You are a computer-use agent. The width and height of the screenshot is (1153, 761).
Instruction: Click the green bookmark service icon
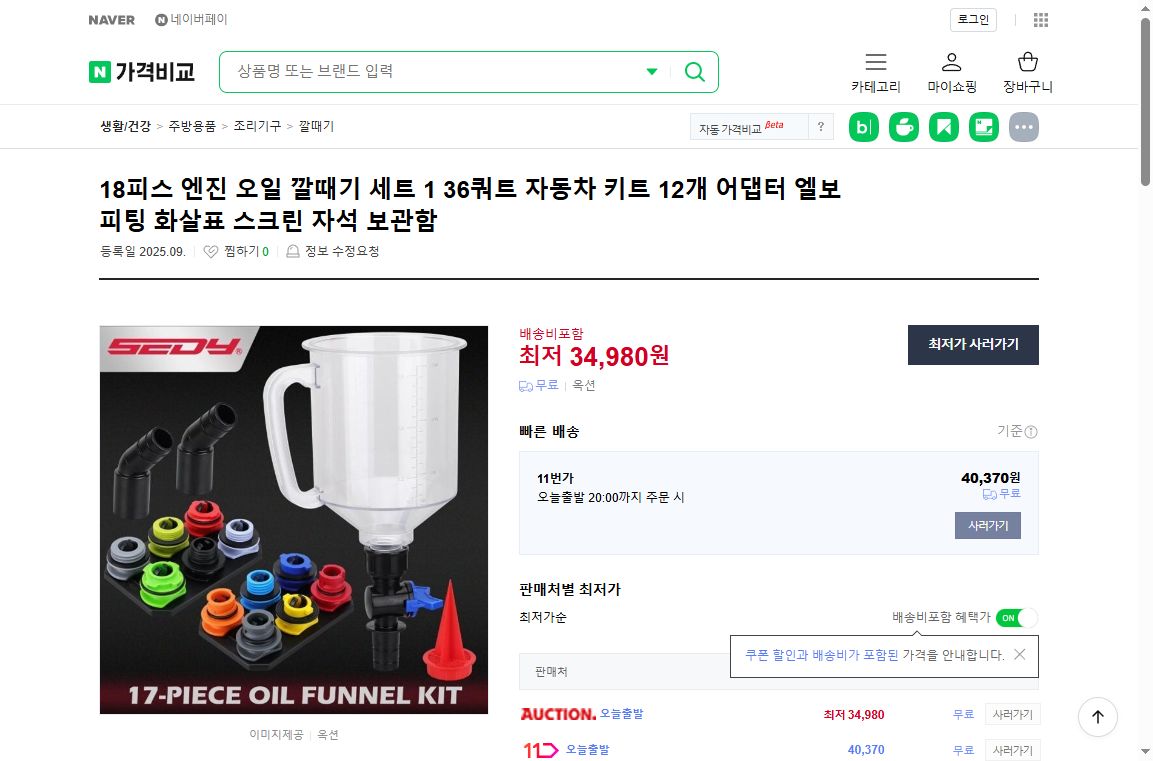click(943, 127)
